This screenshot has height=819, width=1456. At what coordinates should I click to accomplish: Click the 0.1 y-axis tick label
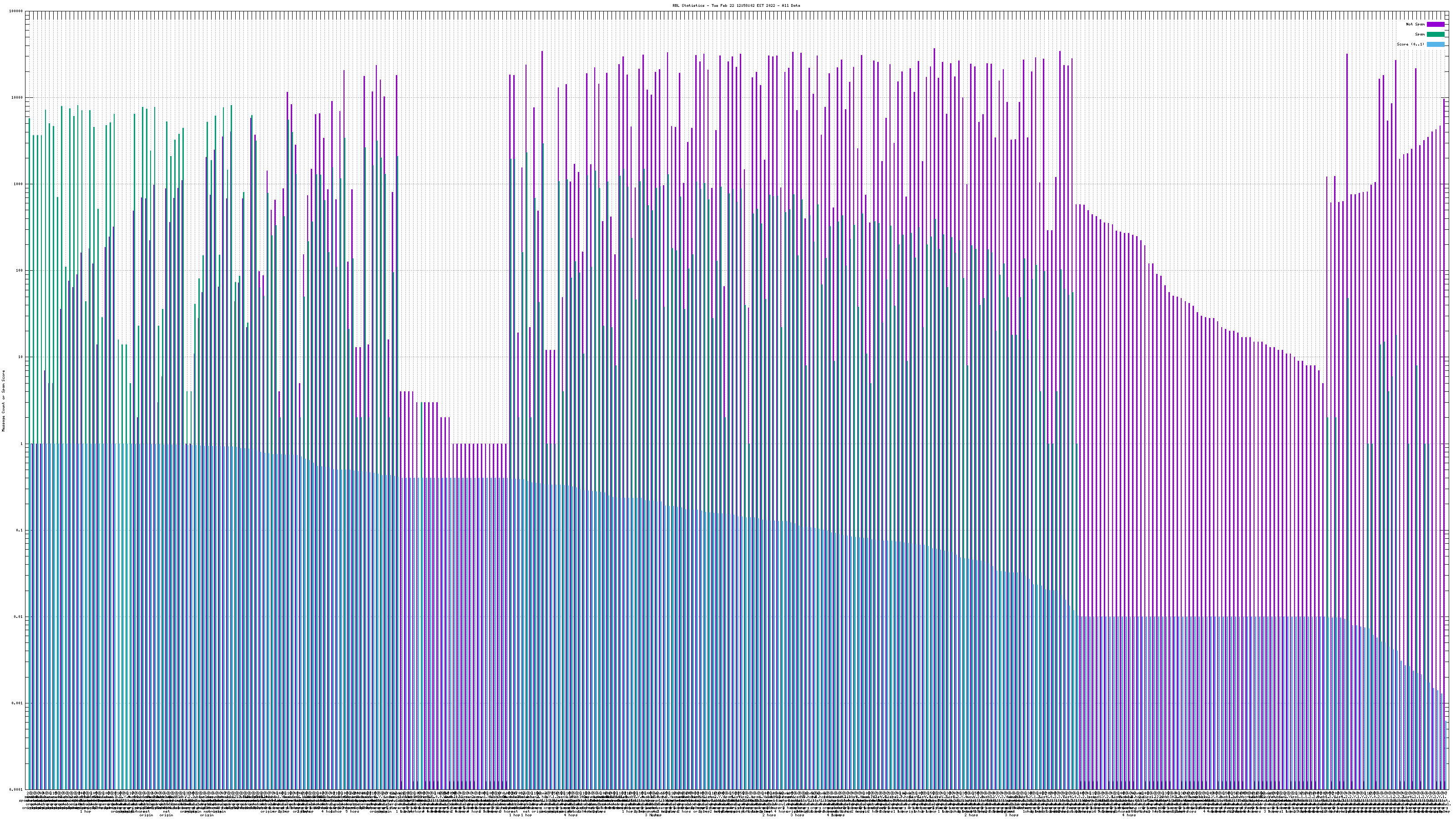coord(20,530)
